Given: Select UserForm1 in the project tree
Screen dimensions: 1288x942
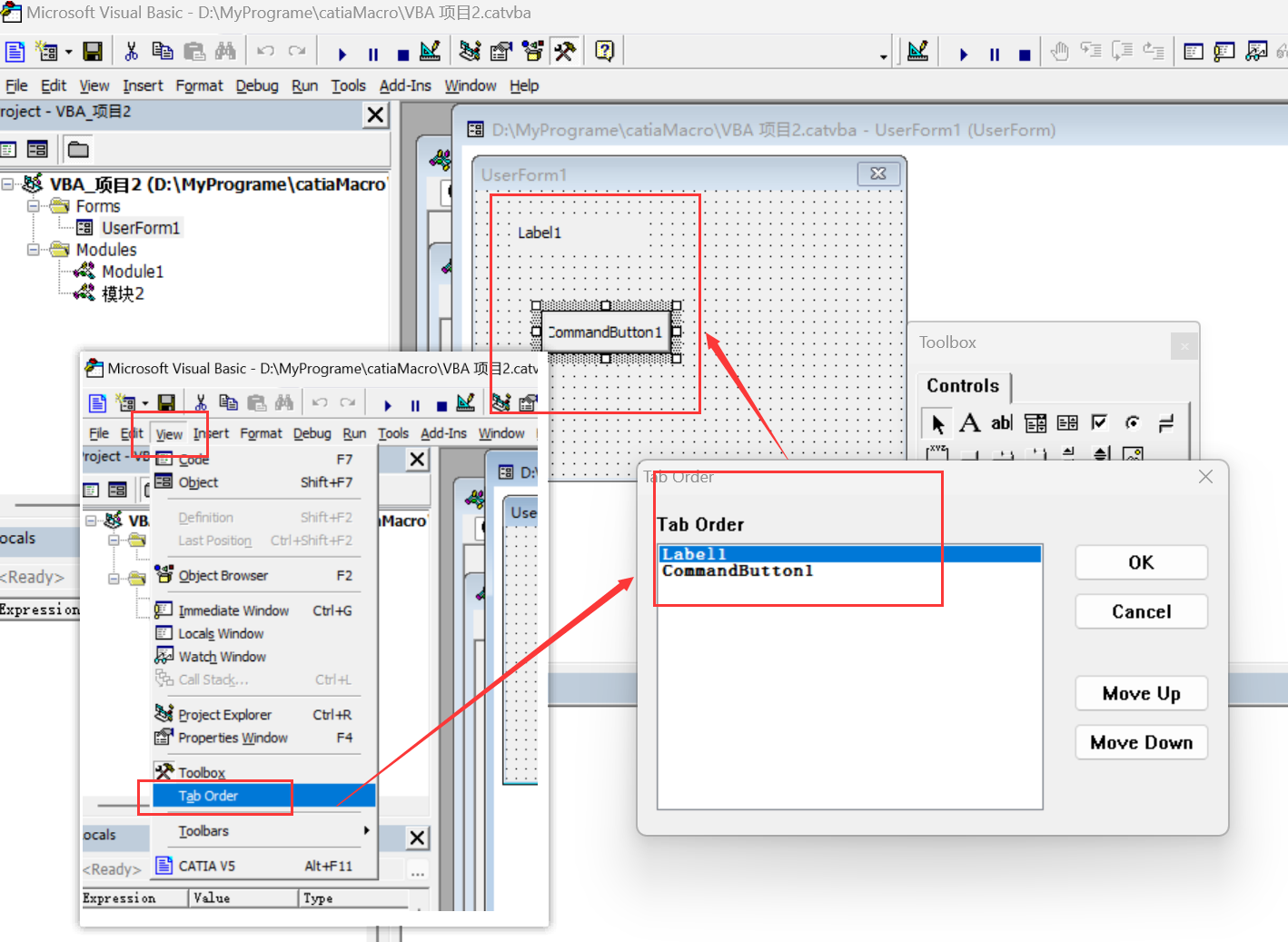Looking at the screenshot, I should [x=140, y=228].
